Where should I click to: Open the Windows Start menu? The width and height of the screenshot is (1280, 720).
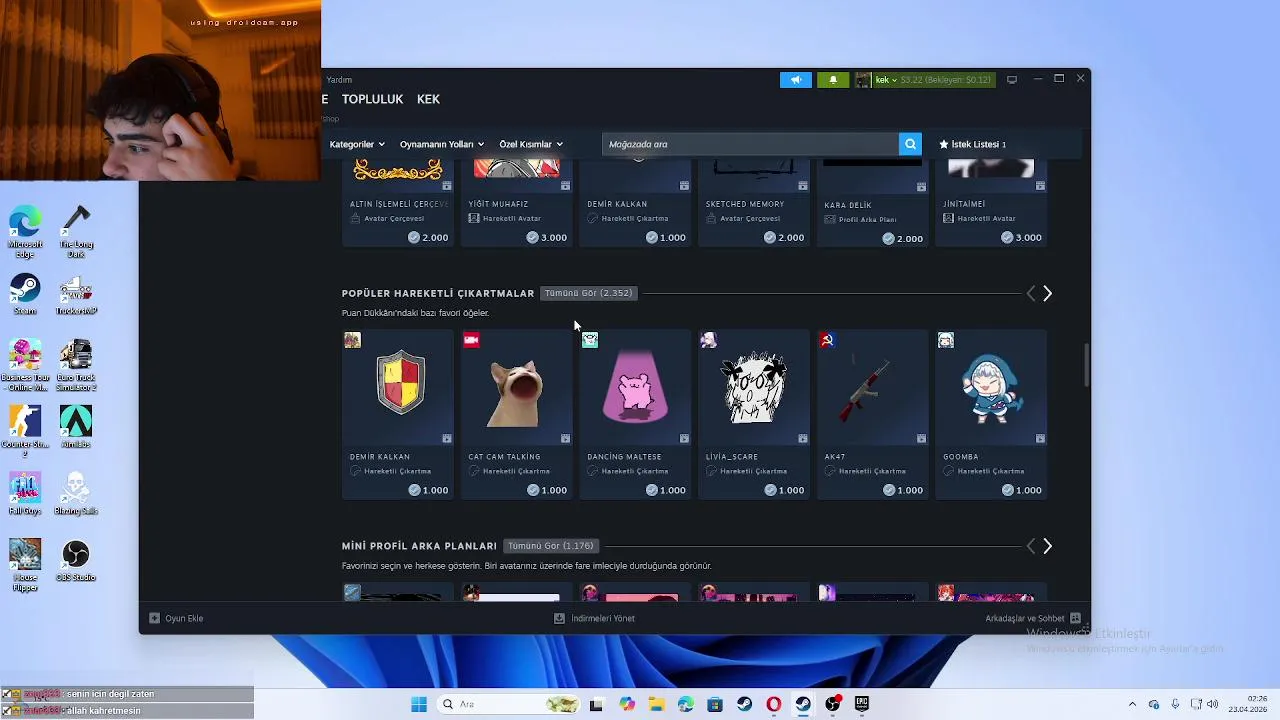[419, 704]
